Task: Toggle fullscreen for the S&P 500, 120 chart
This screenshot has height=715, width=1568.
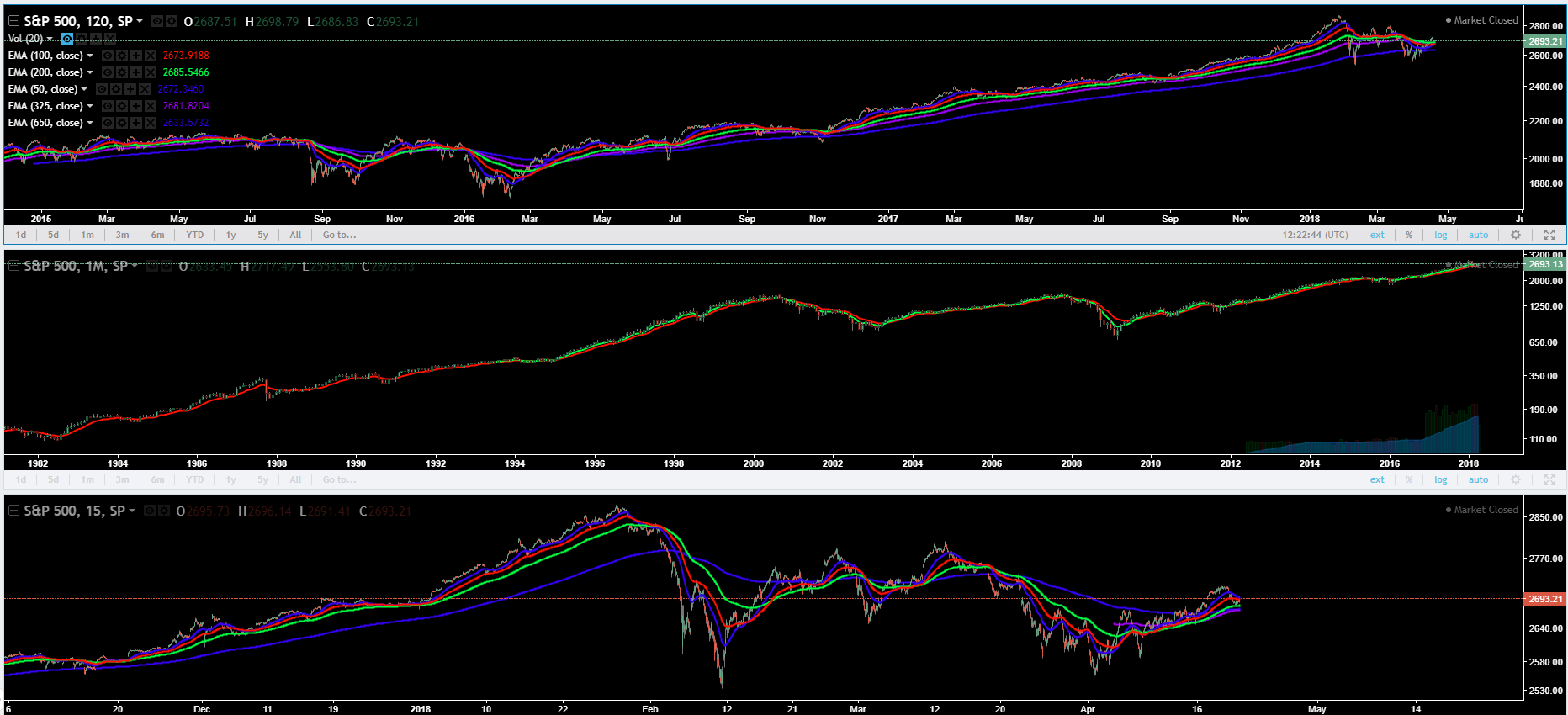Action: (x=1549, y=235)
